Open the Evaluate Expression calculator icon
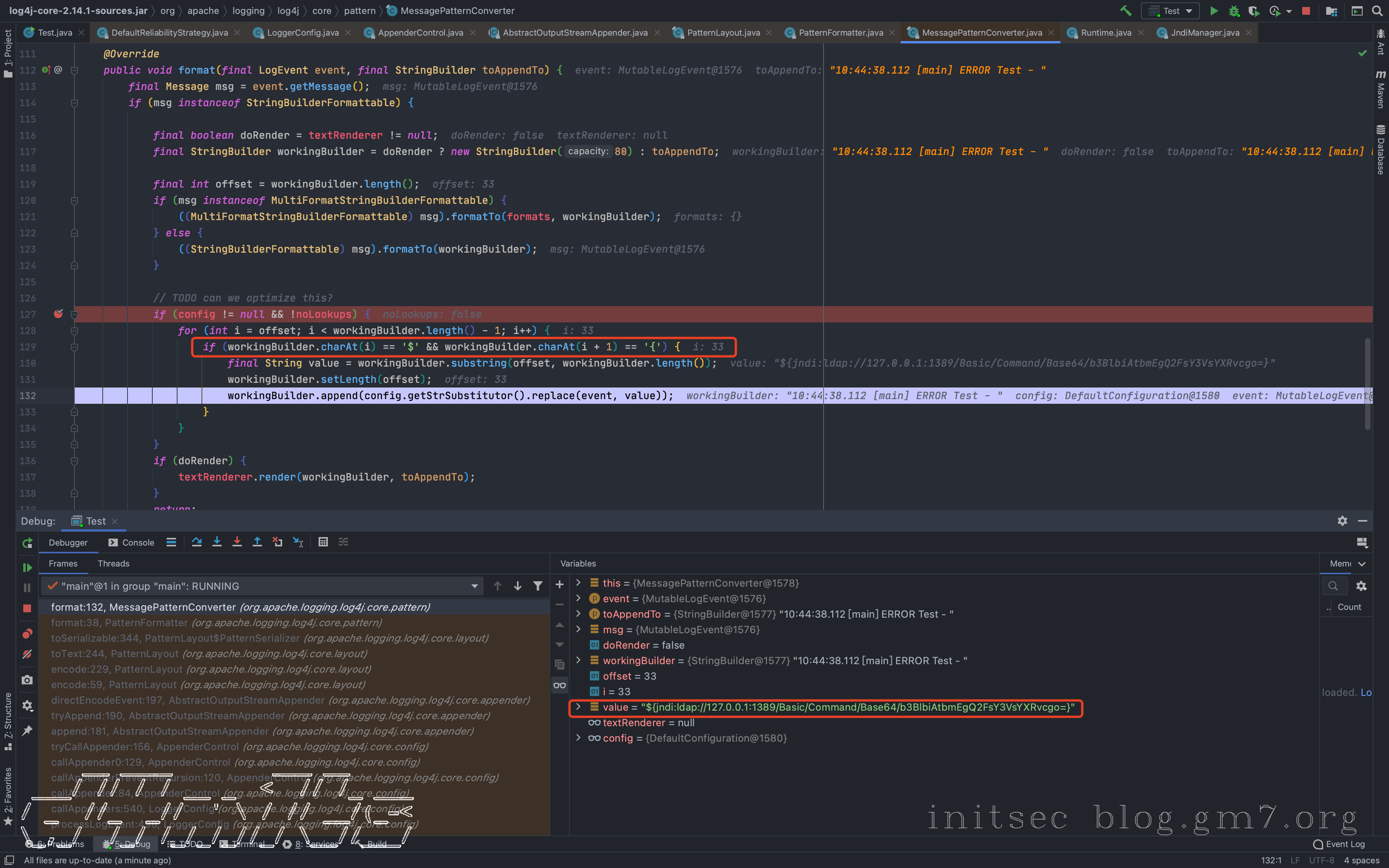1389x868 pixels. click(322, 542)
